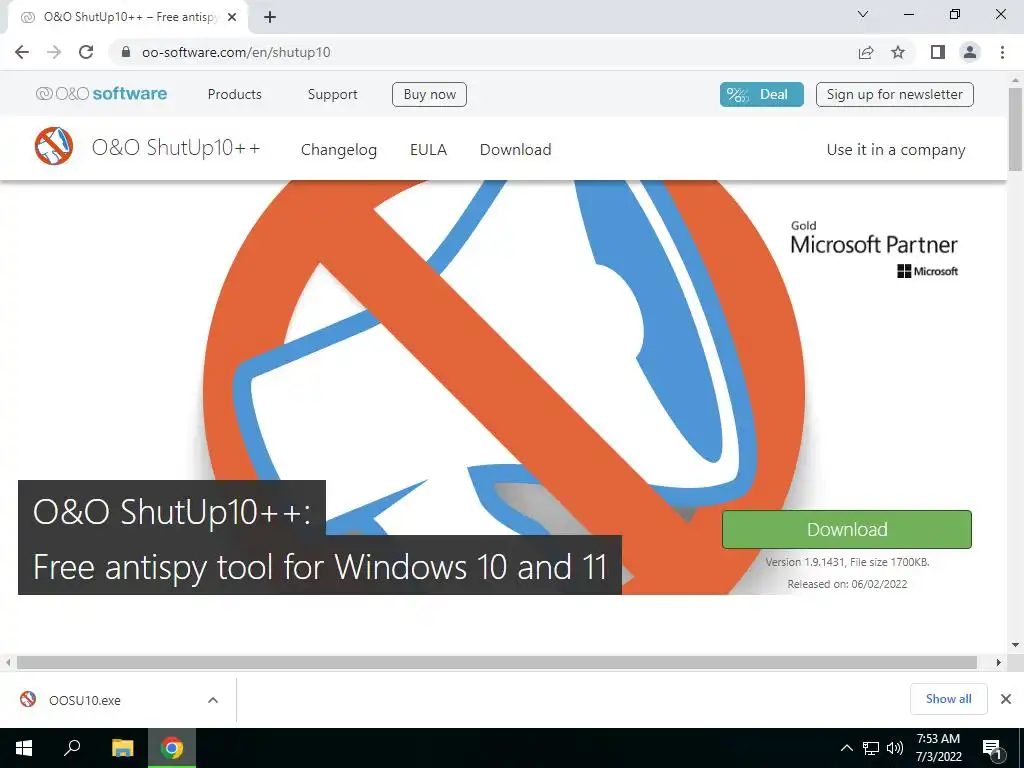Image resolution: width=1024 pixels, height=768 pixels.
Task: Click the Microsoft Partner badge
Action: tap(874, 249)
